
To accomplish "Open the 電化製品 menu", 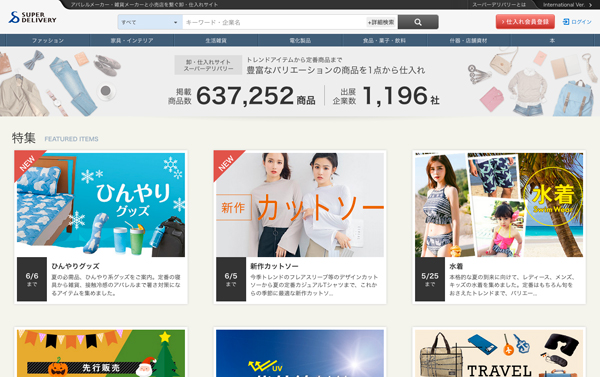I will [x=300, y=40].
